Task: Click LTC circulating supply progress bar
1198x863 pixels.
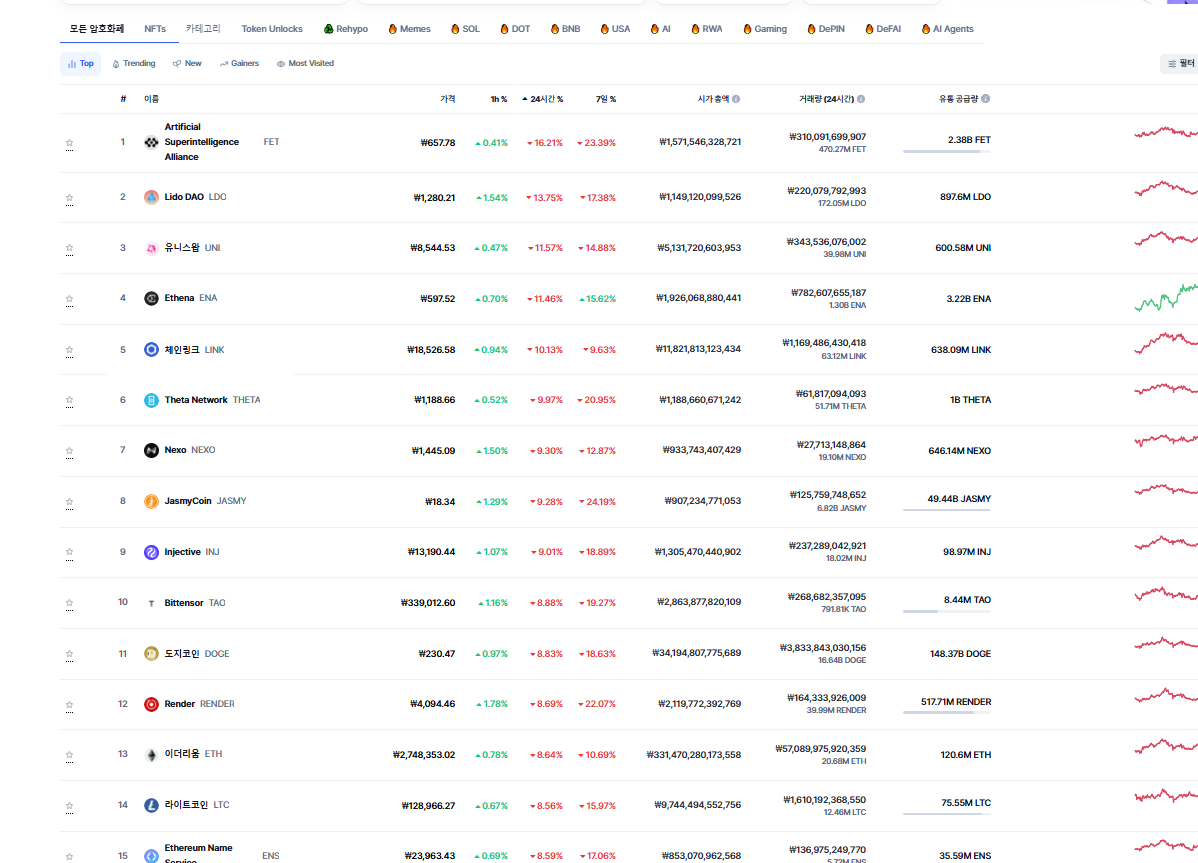Action: (947, 814)
